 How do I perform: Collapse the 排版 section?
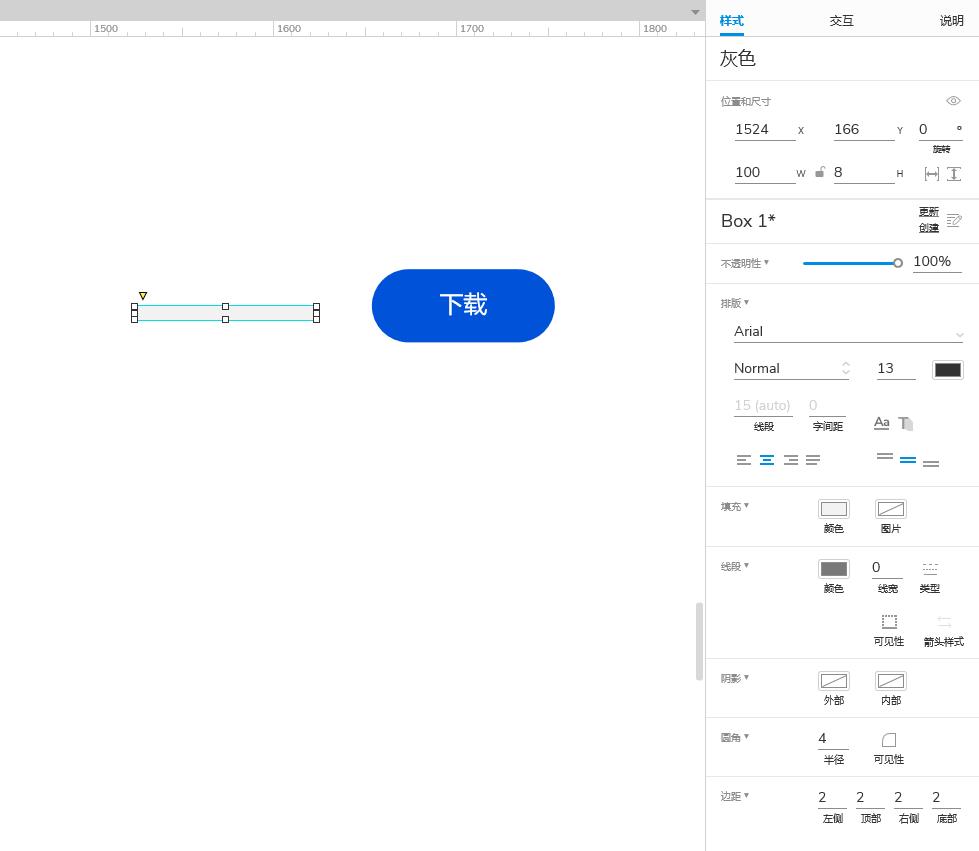735,303
